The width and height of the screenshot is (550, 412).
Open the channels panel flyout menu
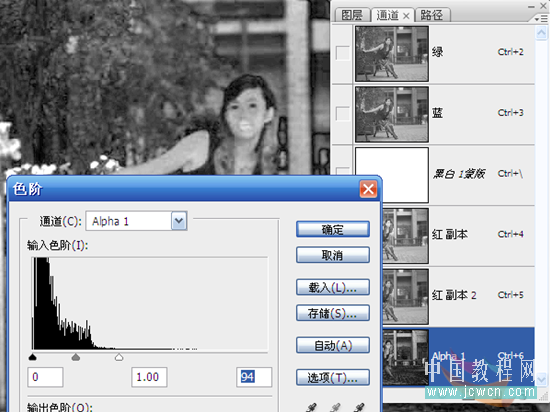541,19
